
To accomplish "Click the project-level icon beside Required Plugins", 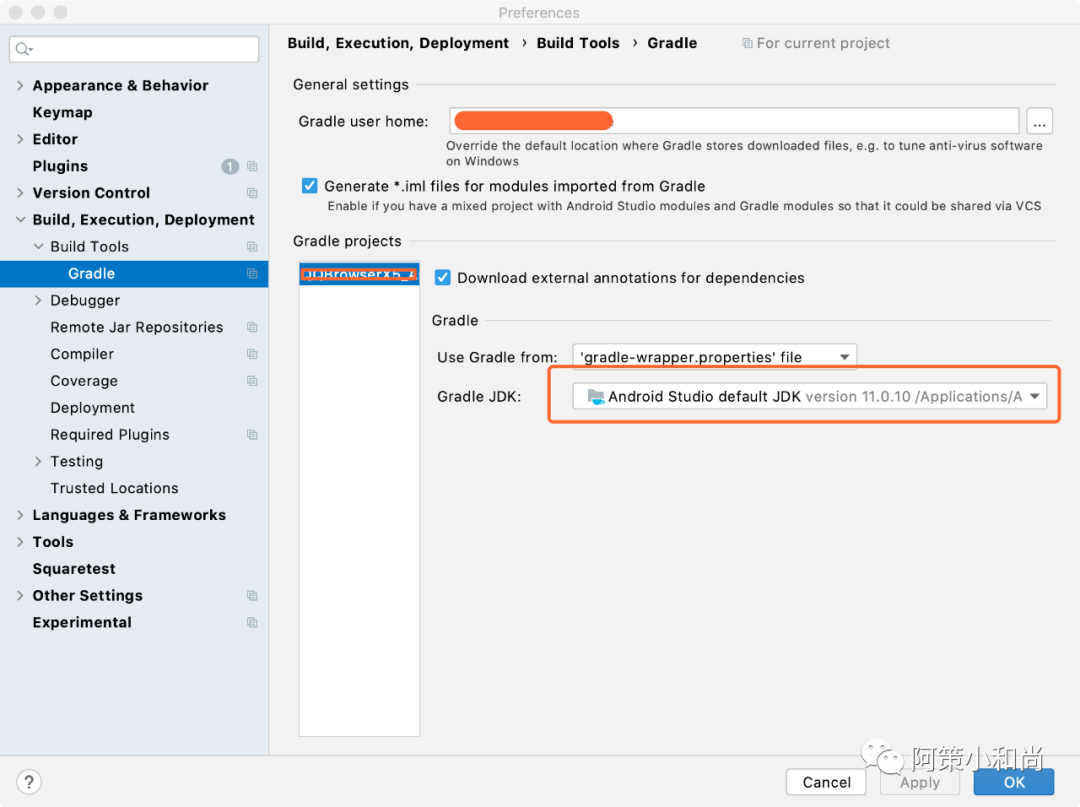I will click(x=252, y=435).
